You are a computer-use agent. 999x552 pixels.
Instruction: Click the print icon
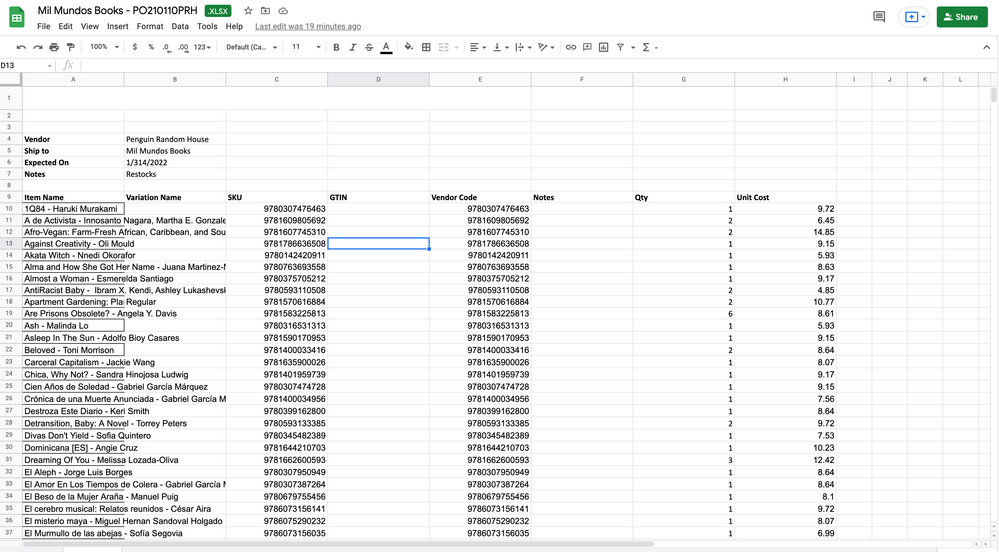point(54,47)
